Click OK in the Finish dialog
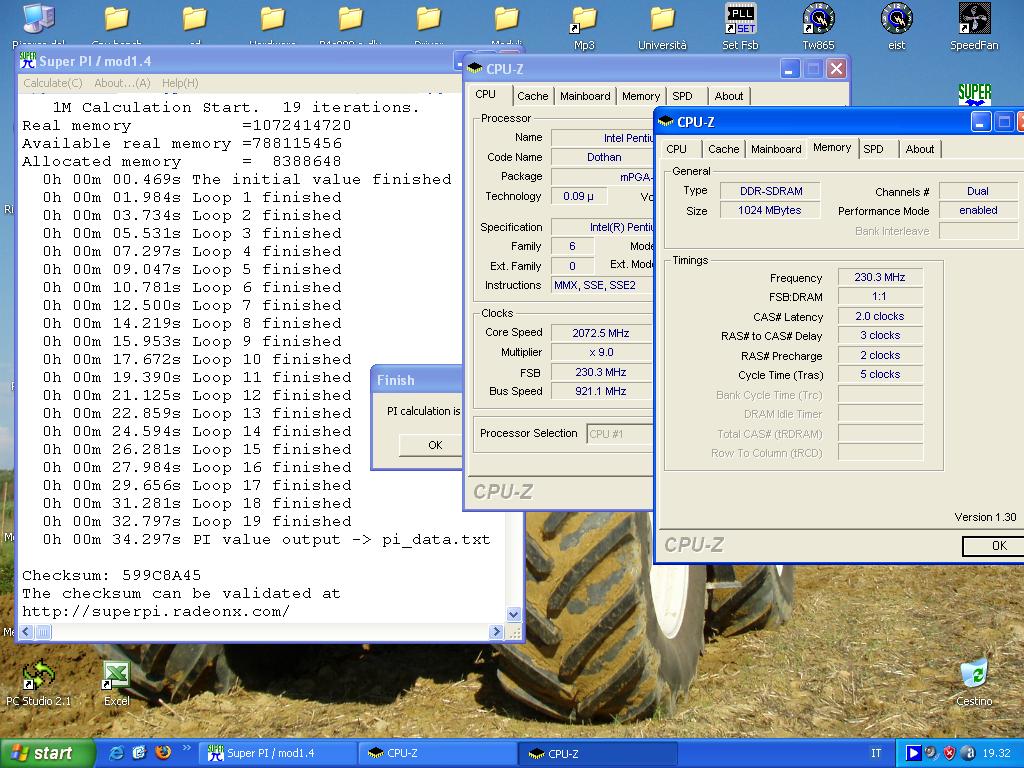Viewport: 1024px width, 768px height. 431,445
